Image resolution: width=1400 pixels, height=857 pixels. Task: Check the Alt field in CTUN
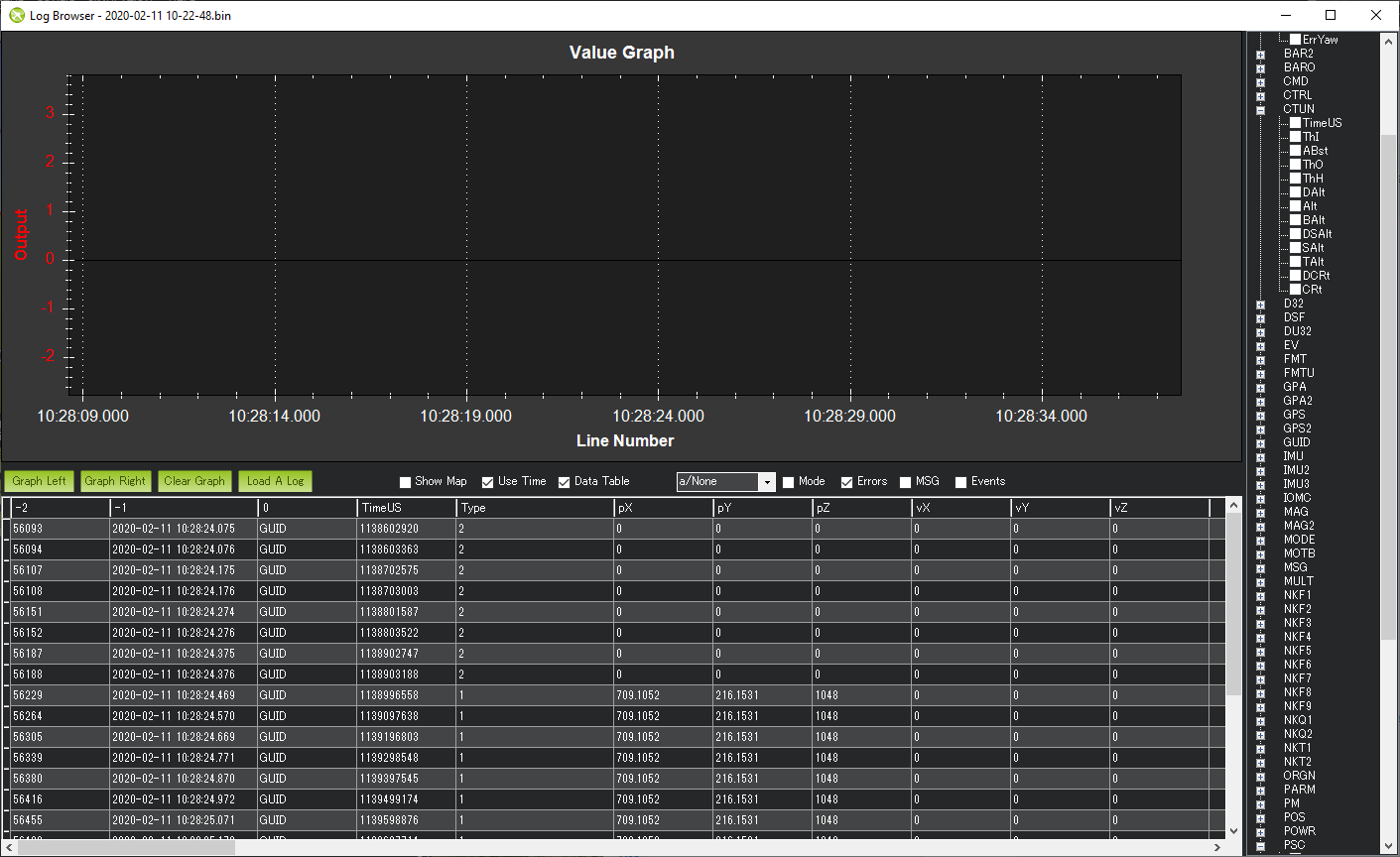tap(1295, 205)
